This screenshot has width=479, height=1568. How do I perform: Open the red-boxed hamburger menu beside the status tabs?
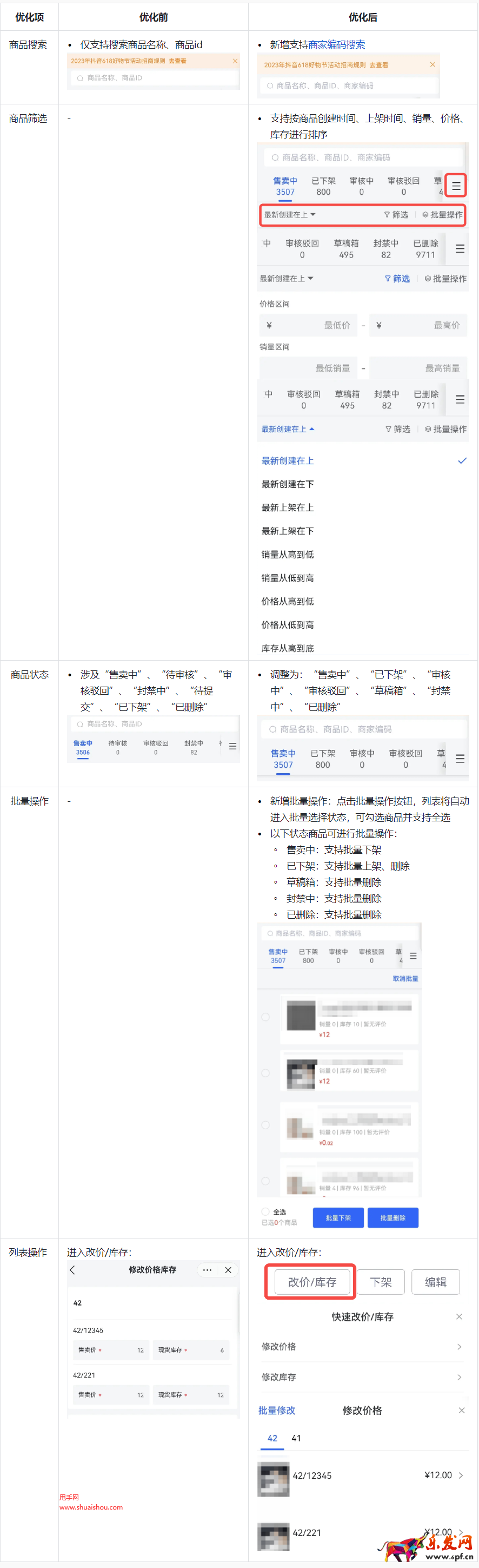click(x=456, y=186)
